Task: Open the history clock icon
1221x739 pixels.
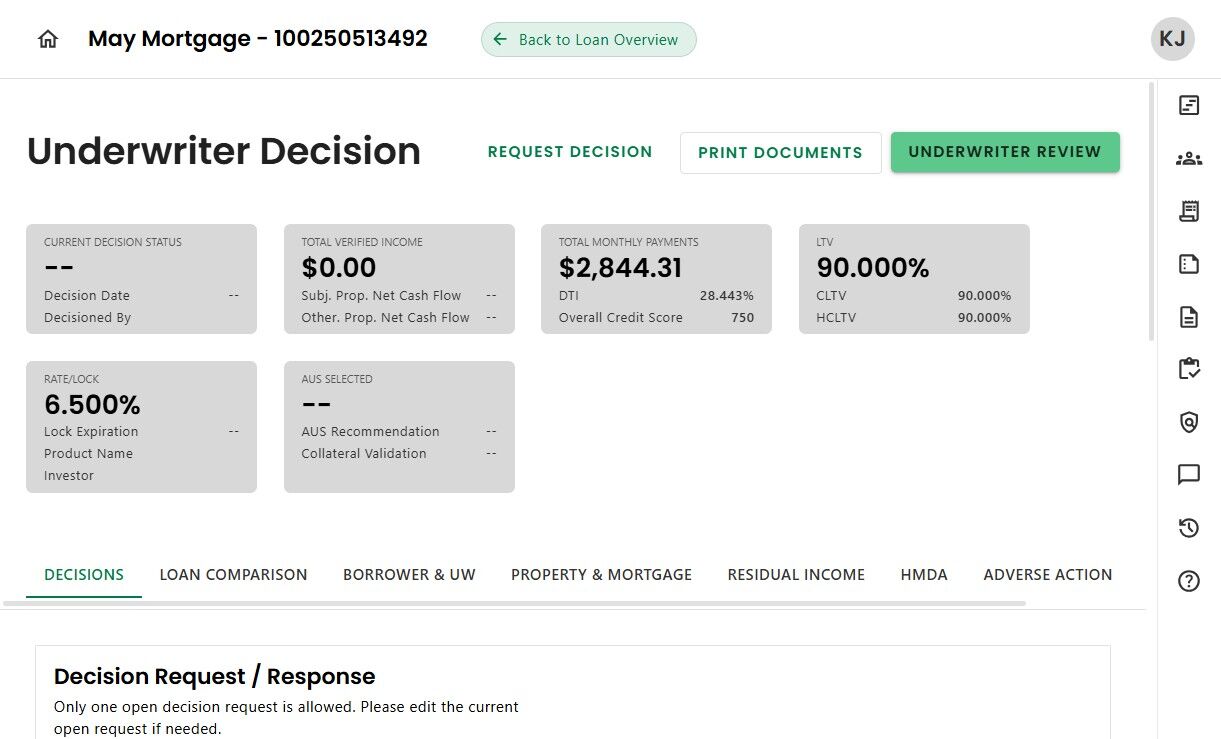Action: [1189, 528]
